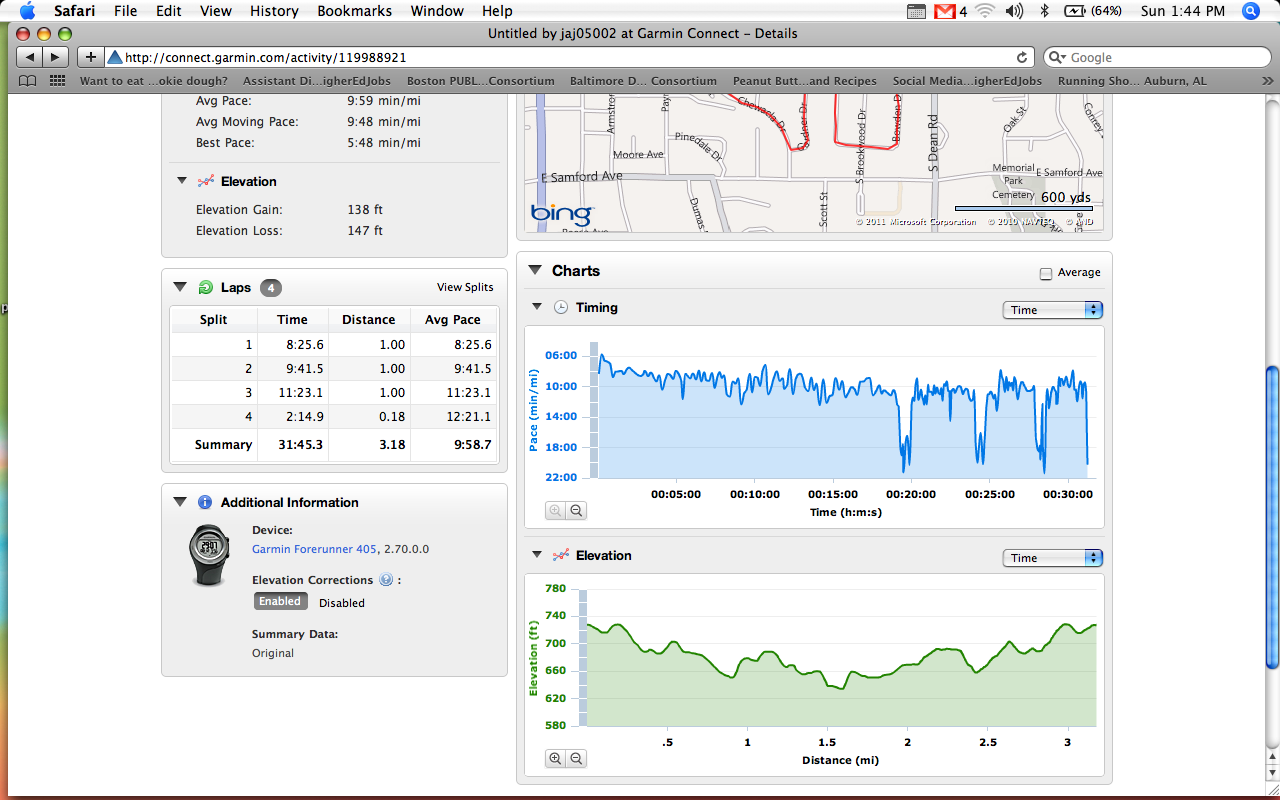
Task: Open the History menu
Action: [x=274, y=11]
